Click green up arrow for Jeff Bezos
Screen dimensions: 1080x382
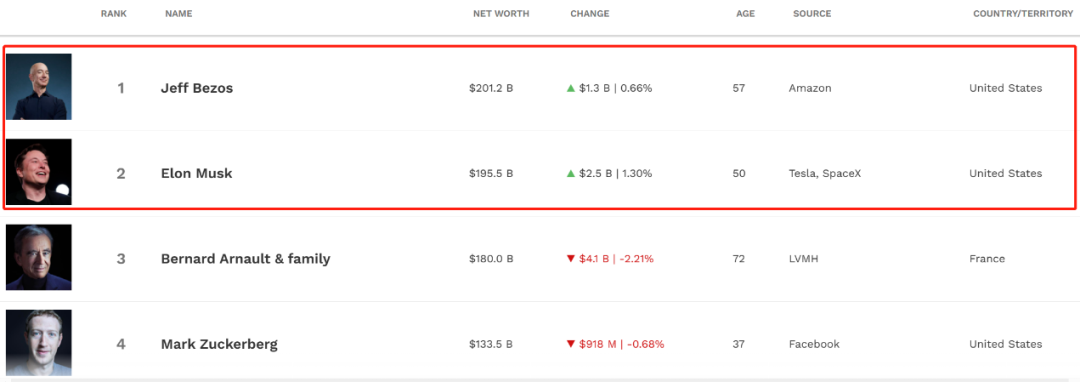(570, 88)
